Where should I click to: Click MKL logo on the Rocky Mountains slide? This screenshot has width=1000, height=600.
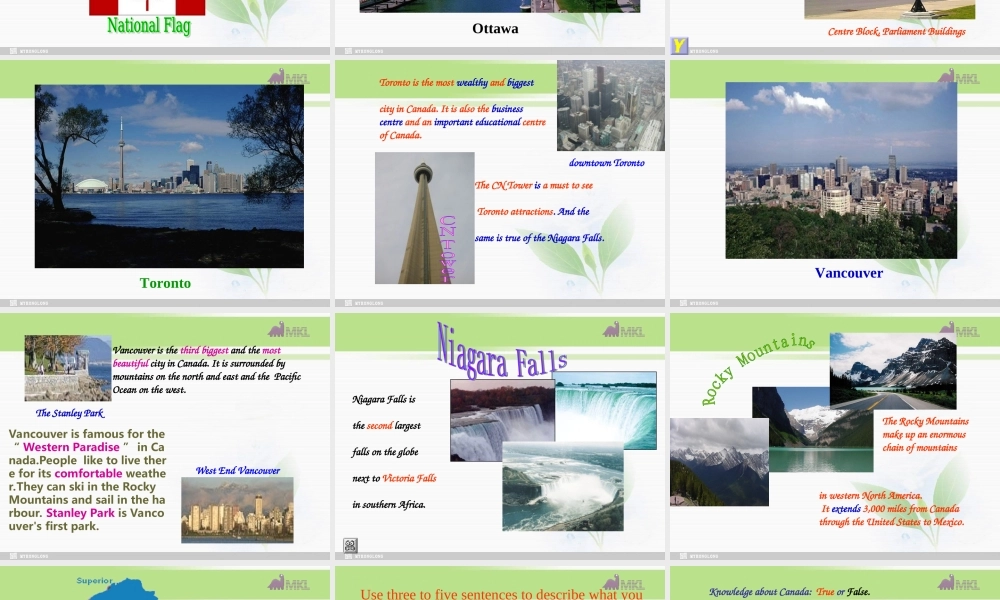[x=959, y=330]
